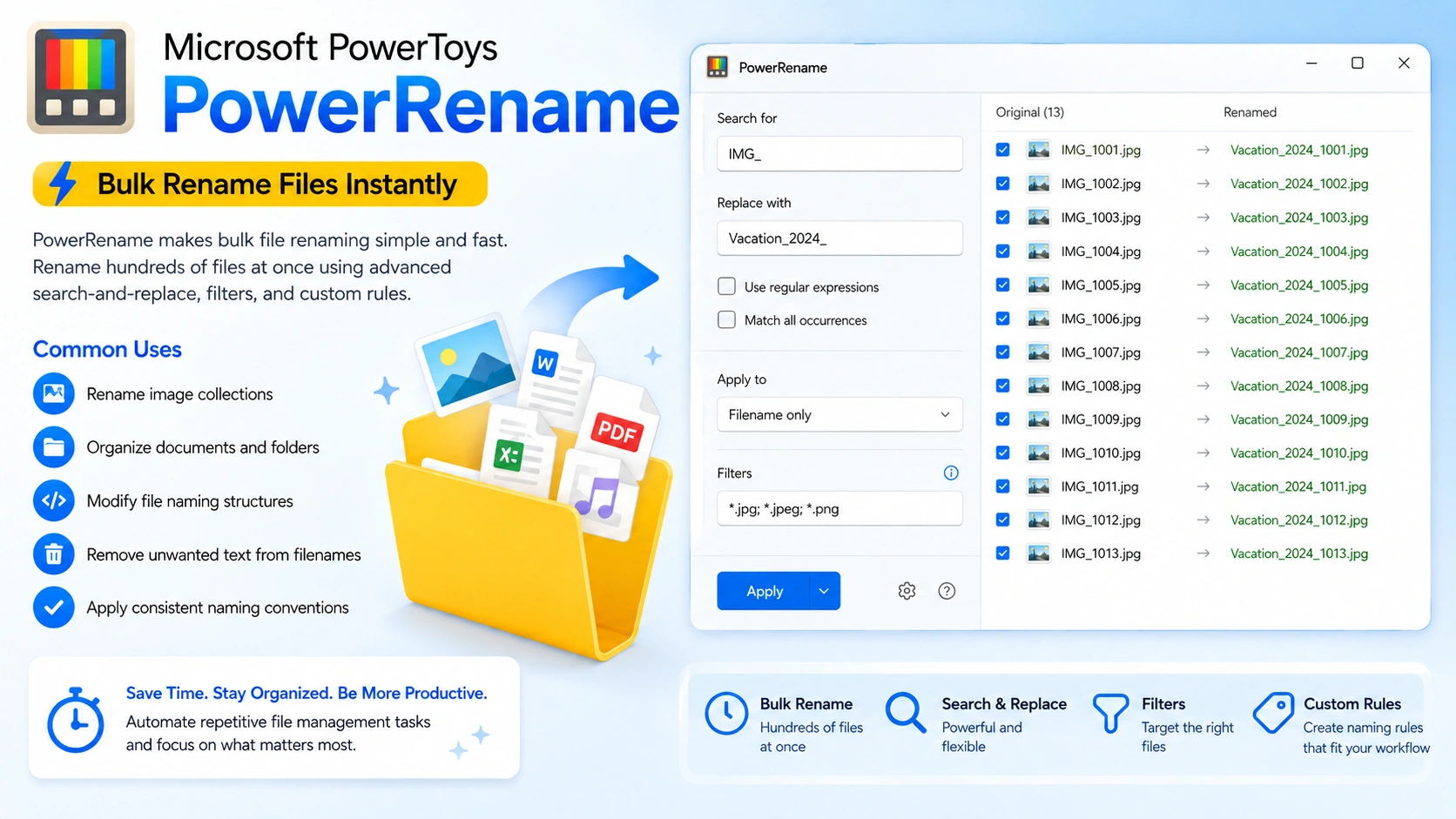Uncheck the IMG_1002.jpg checkbox
This screenshot has height=819, width=1456.
click(x=1003, y=184)
